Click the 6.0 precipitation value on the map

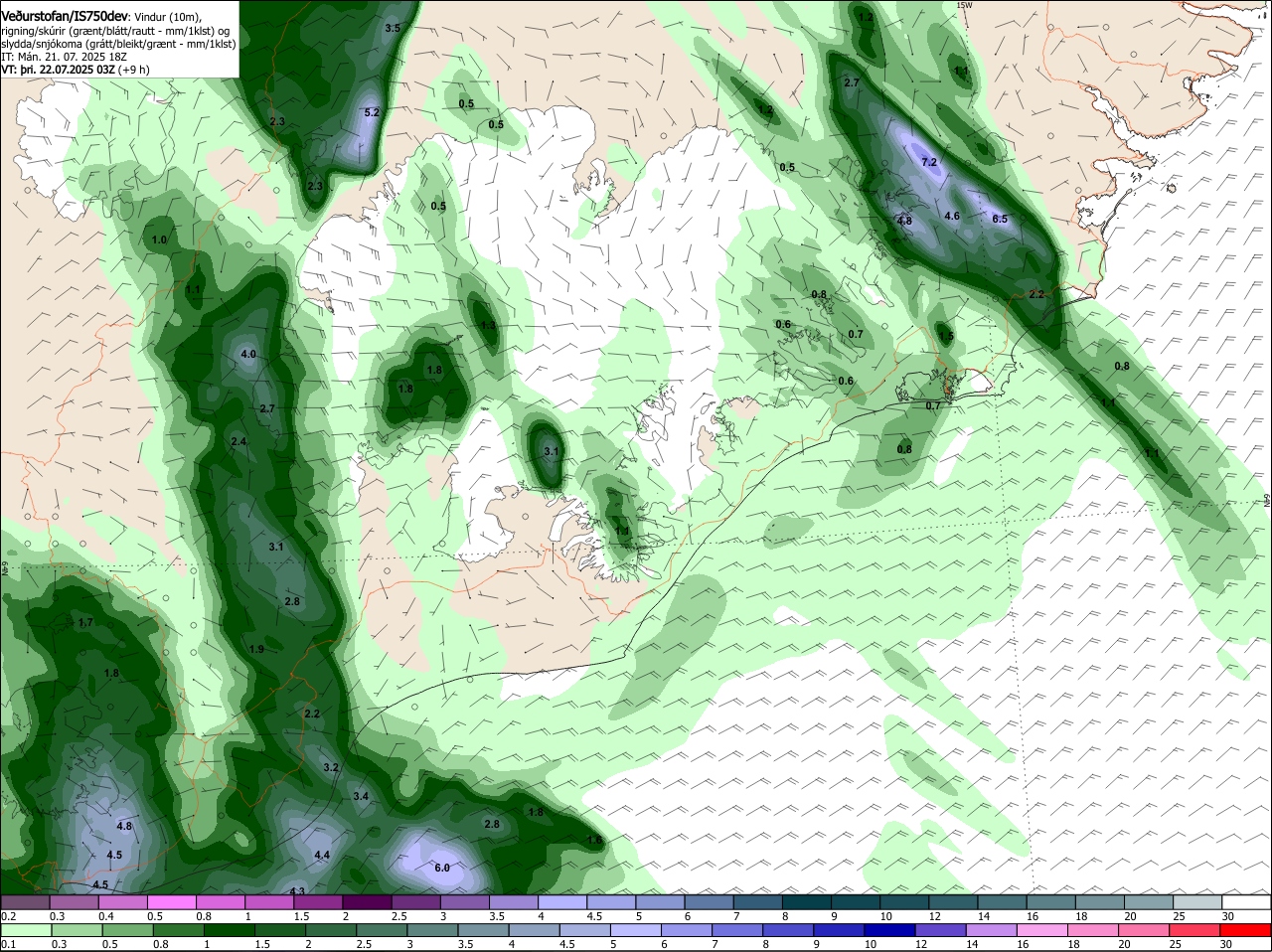point(442,868)
